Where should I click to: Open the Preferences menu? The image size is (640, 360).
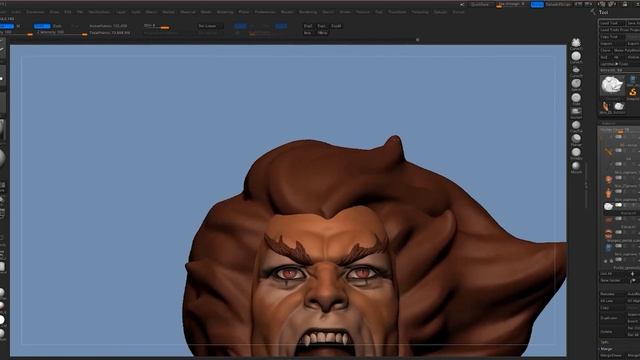tap(265, 12)
